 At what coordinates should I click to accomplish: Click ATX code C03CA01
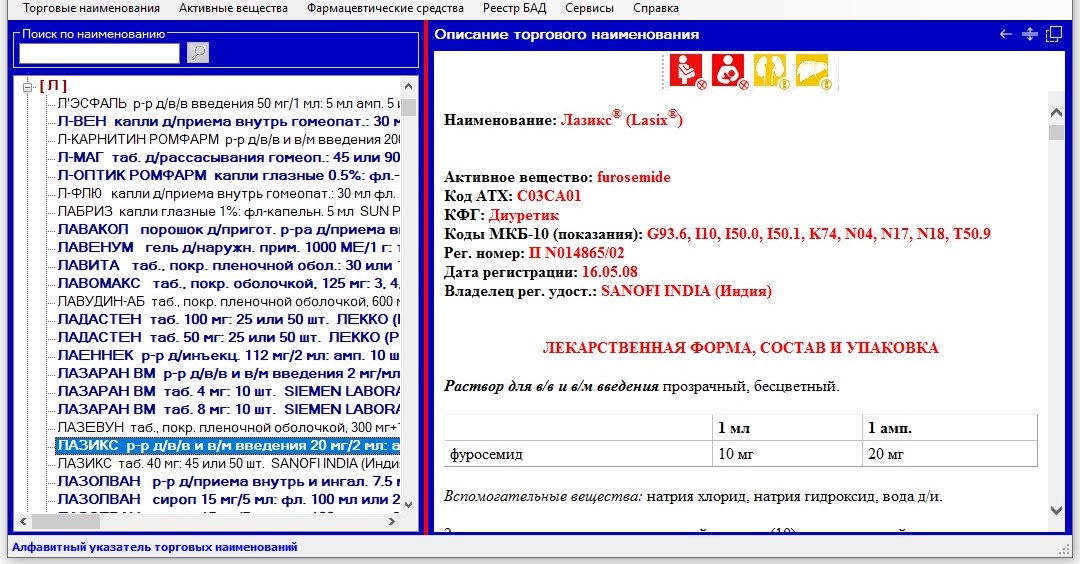point(549,196)
